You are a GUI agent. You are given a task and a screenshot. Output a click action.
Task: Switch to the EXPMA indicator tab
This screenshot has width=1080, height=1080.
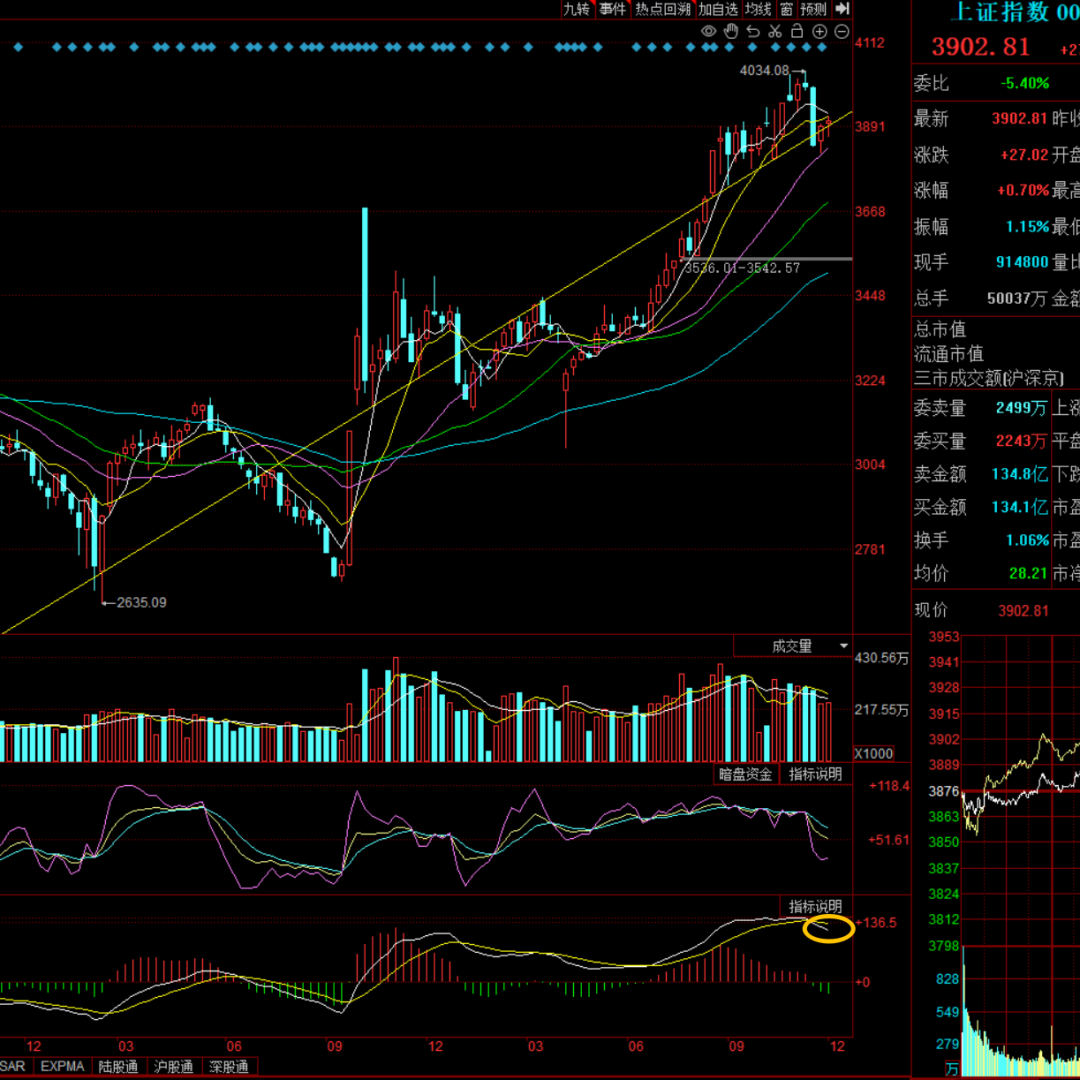[63, 1067]
